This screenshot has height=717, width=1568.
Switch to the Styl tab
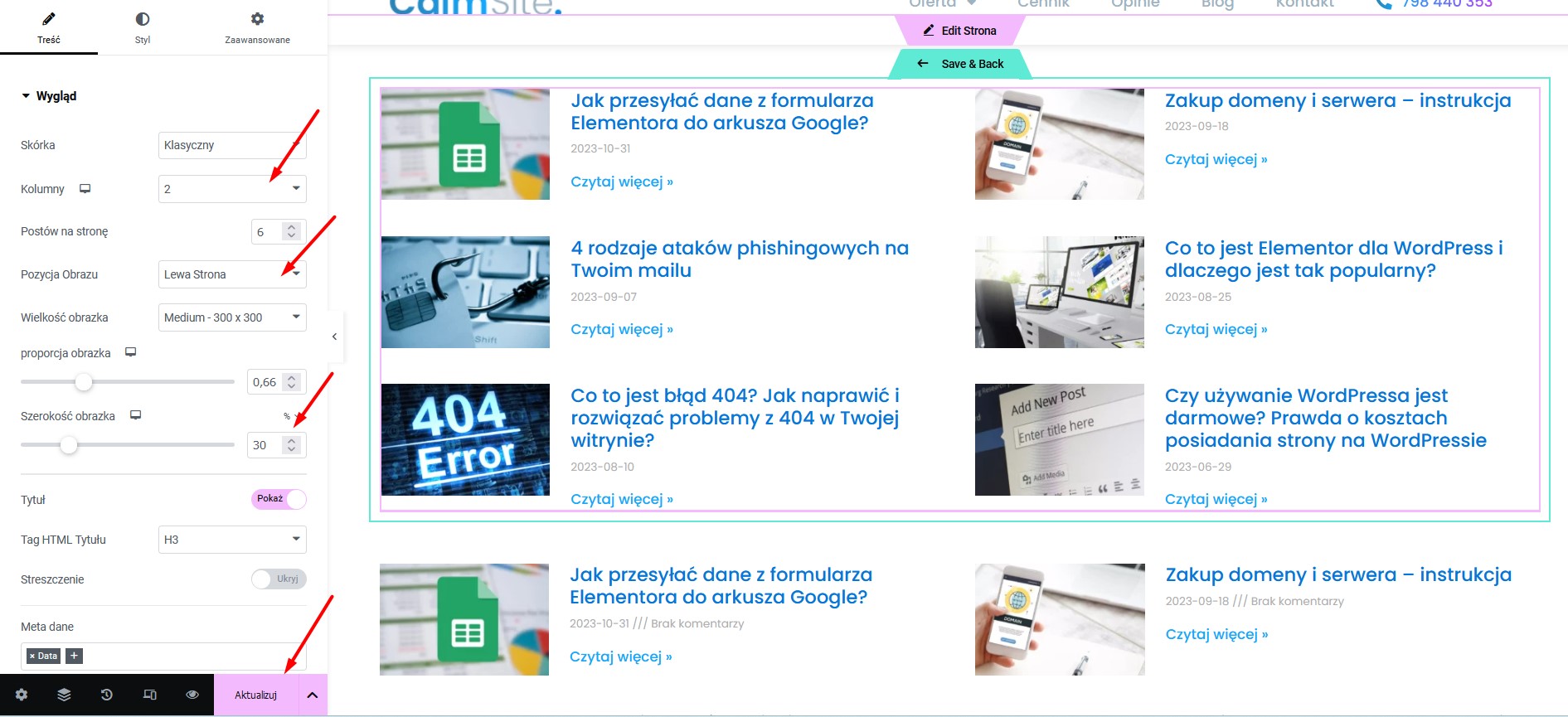[x=143, y=27]
